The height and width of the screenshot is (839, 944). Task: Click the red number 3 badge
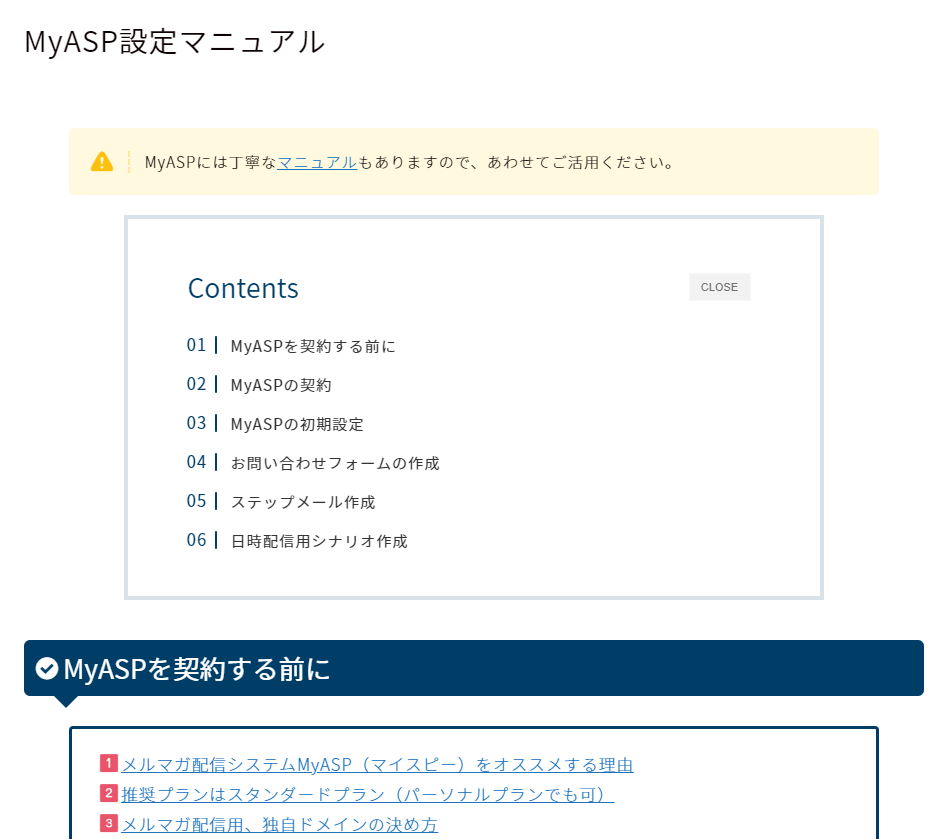[x=108, y=823]
